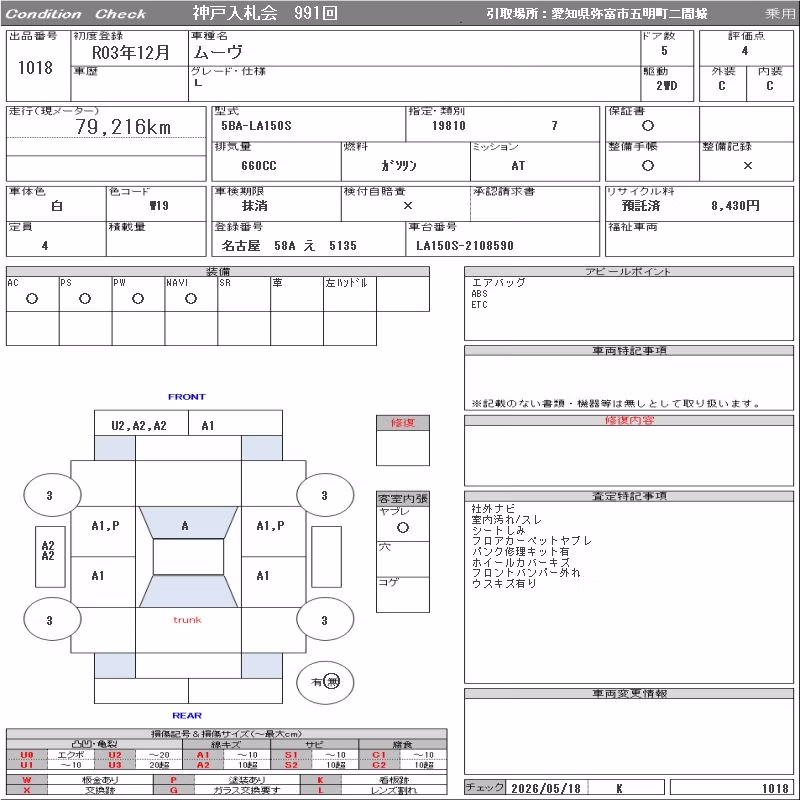Viewport: 800px width, 800px height.
Task: Click the G code in damage legend
Action: [x=173, y=790]
